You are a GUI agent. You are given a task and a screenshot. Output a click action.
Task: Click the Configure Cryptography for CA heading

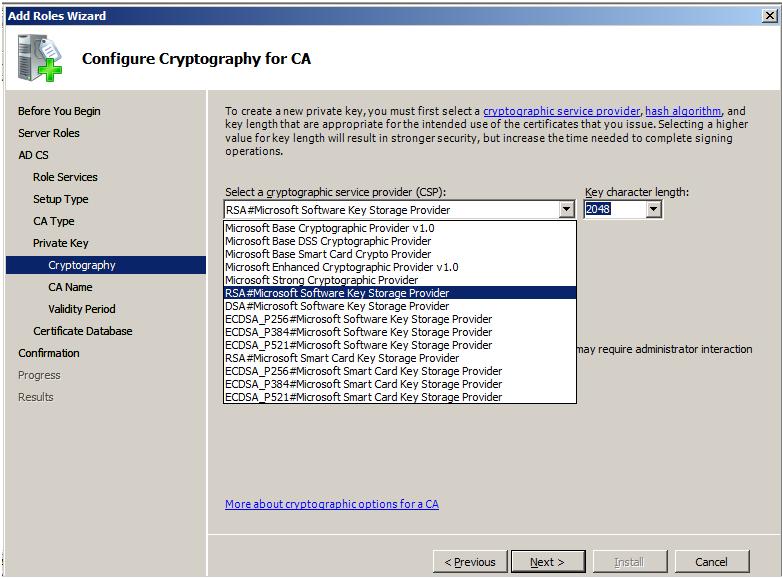[x=196, y=59]
